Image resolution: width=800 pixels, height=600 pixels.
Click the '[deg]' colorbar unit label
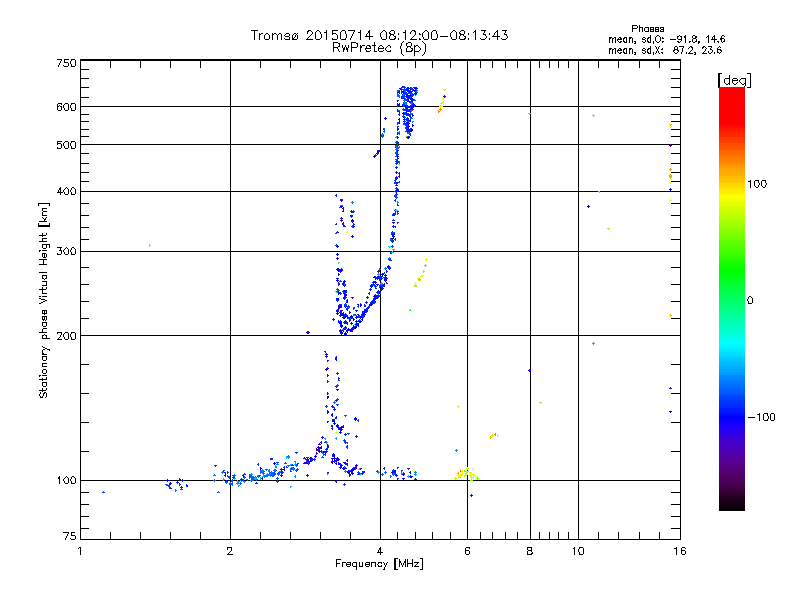[x=734, y=80]
